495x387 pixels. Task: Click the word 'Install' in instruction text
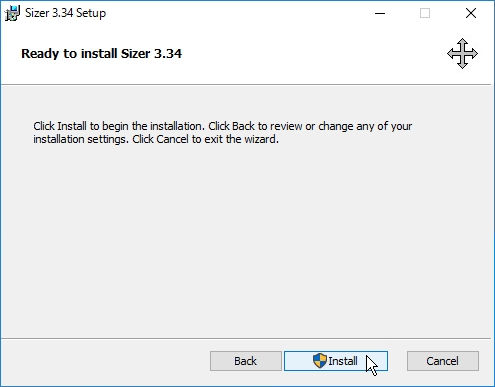pyautogui.click(x=72, y=126)
